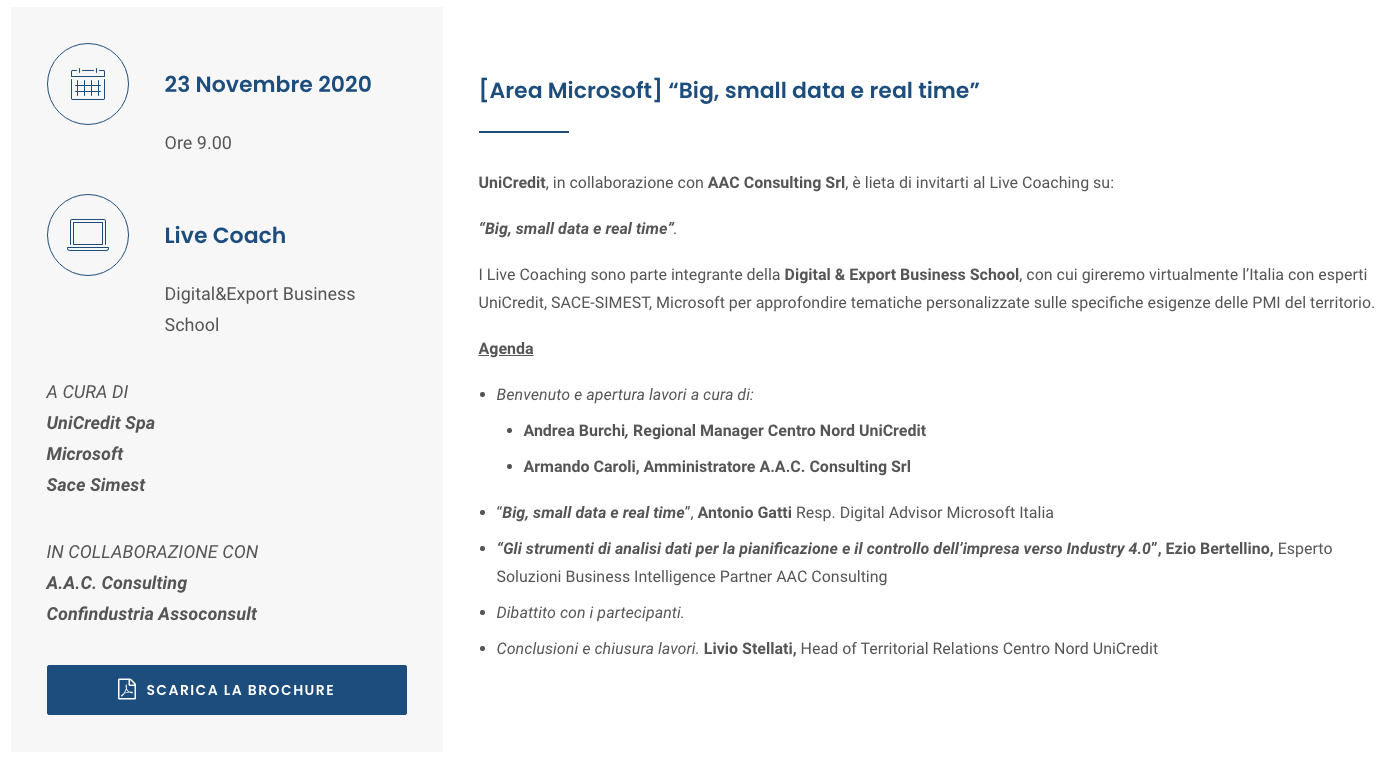The image size is (1391, 770).
Task: Click the Live Coach heading
Action: coord(225,235)
